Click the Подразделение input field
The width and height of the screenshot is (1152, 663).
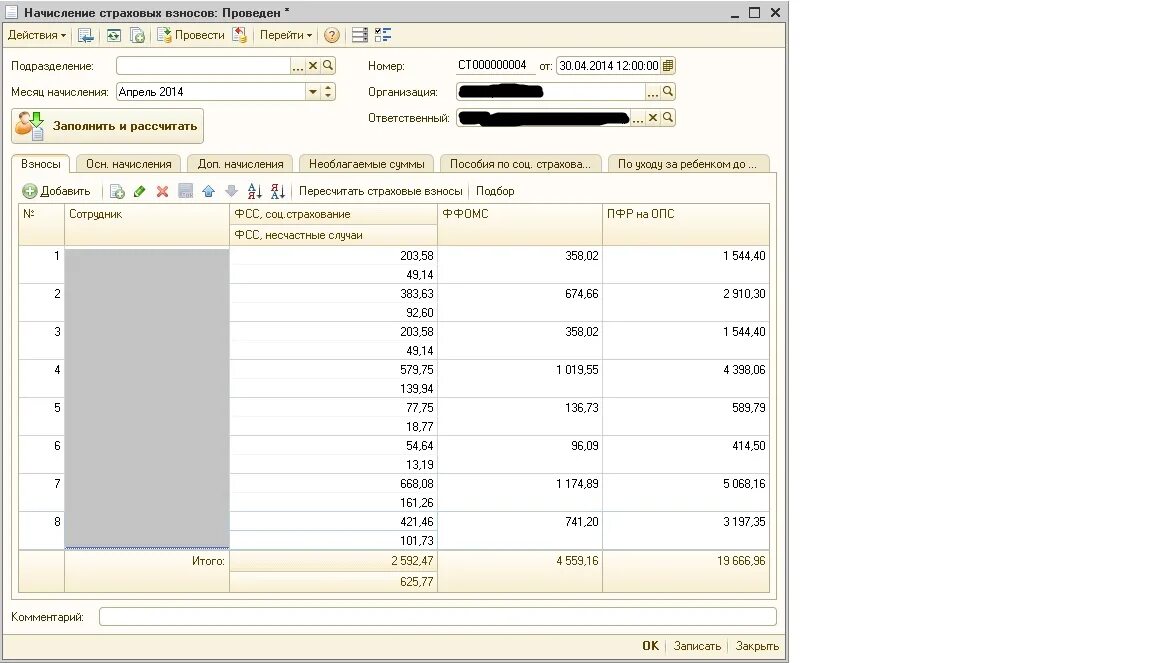coord(203,65)
